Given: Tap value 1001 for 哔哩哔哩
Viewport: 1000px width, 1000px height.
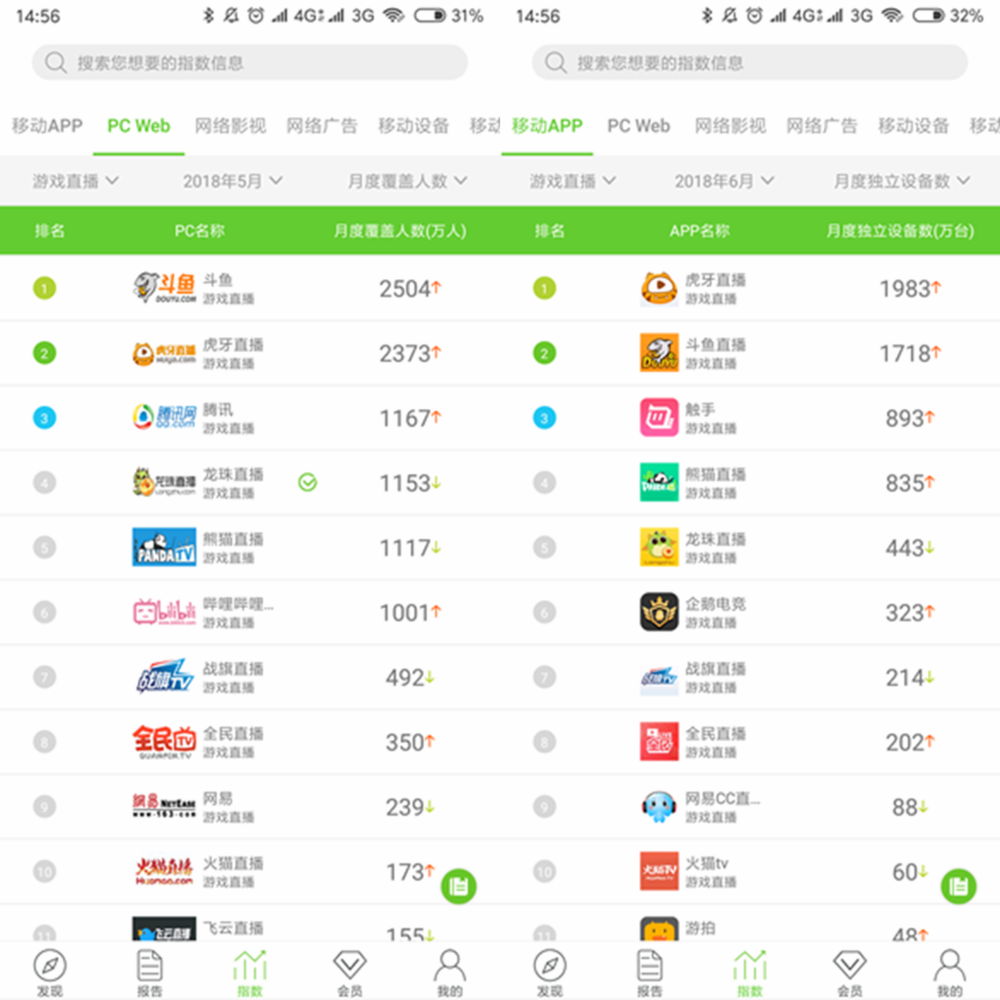Looking at the screenshot, I should pos(405,613).
